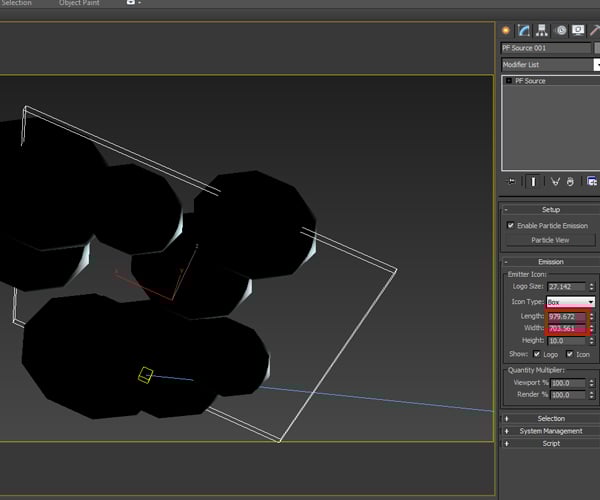Viewport: 600px width, 500px height.
Task: Open the Hierarchy panel tab
Action: (x=542, y=30)
